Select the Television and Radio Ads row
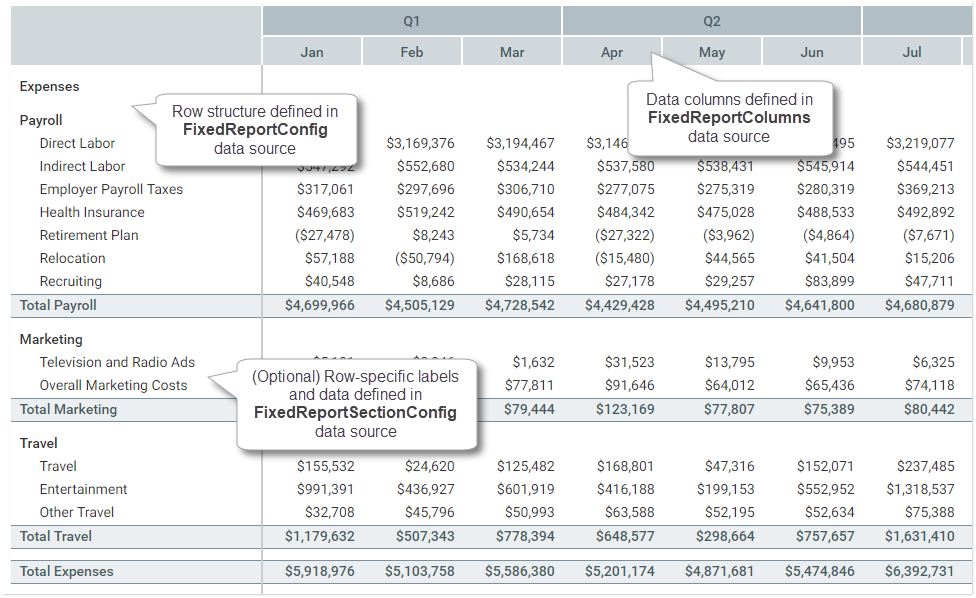Viewport: 976px width, 598px height. tap(117, 362)
